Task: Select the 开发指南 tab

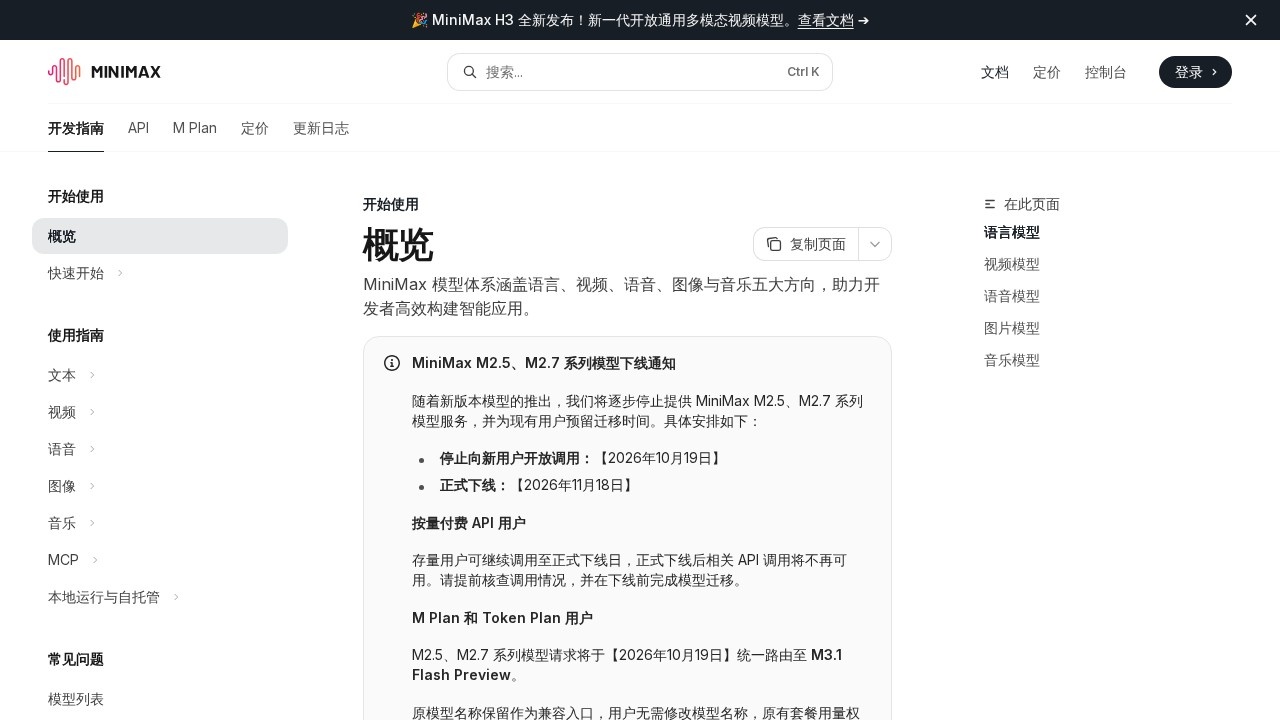Action: point(76,128)
